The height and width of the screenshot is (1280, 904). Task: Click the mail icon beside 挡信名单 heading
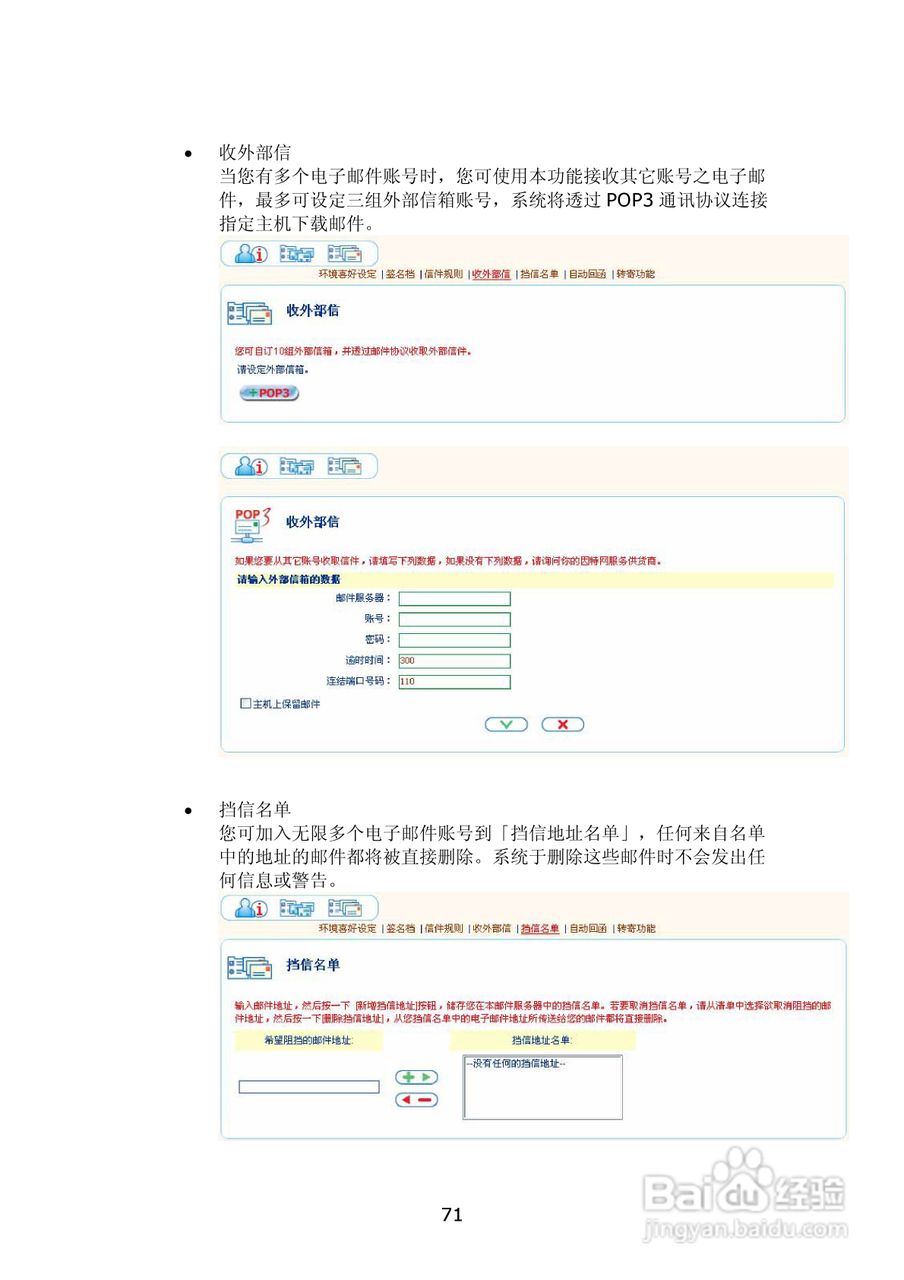(x=250, y=966)
